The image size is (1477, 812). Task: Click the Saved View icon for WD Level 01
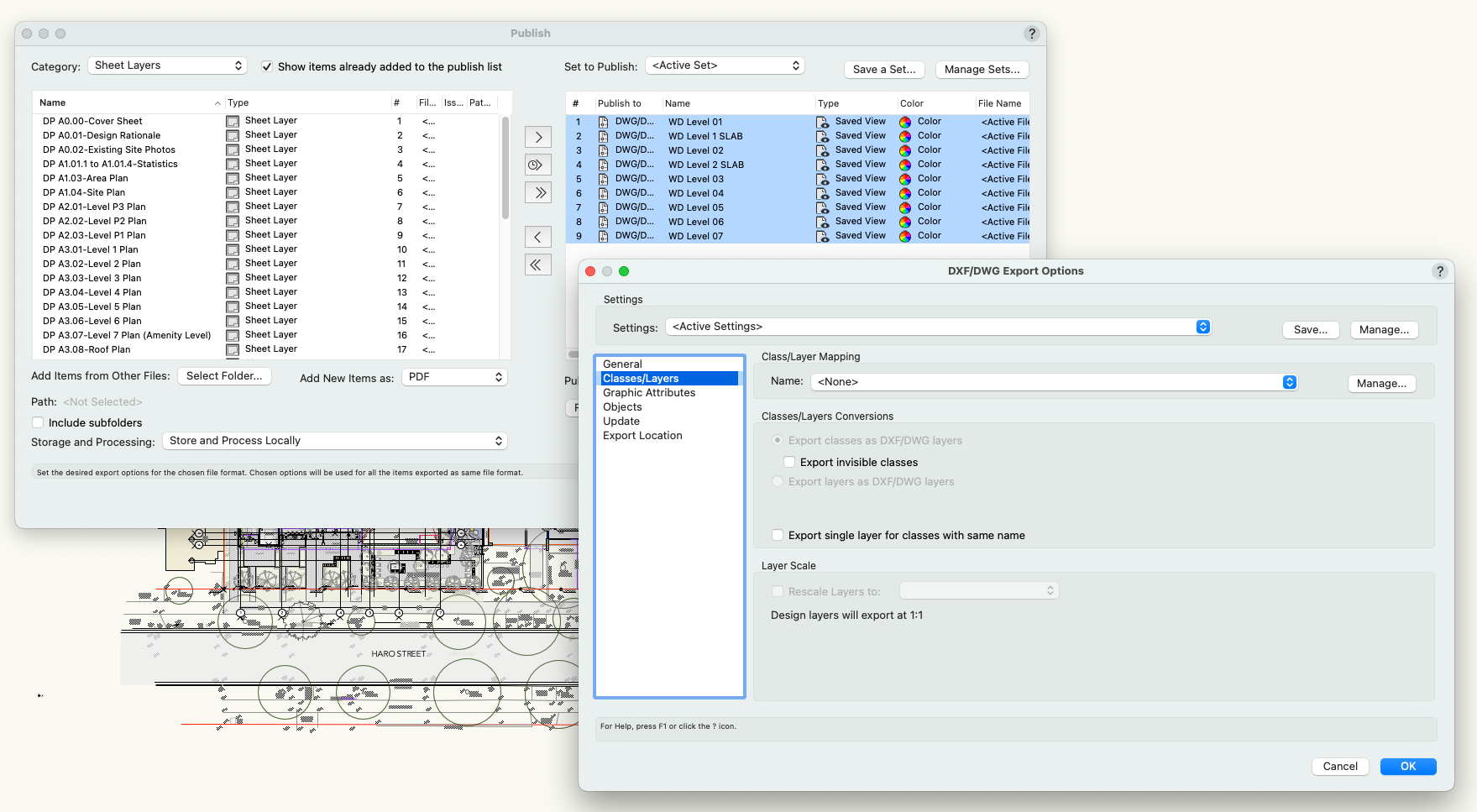tap(823, 122)
